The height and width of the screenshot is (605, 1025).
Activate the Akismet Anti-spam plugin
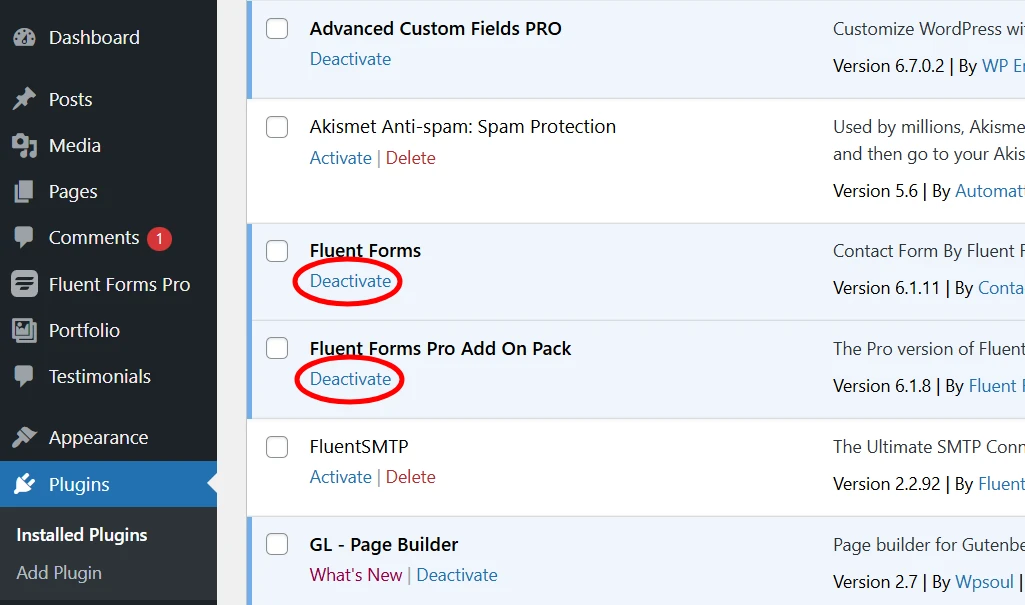(340, 157)
